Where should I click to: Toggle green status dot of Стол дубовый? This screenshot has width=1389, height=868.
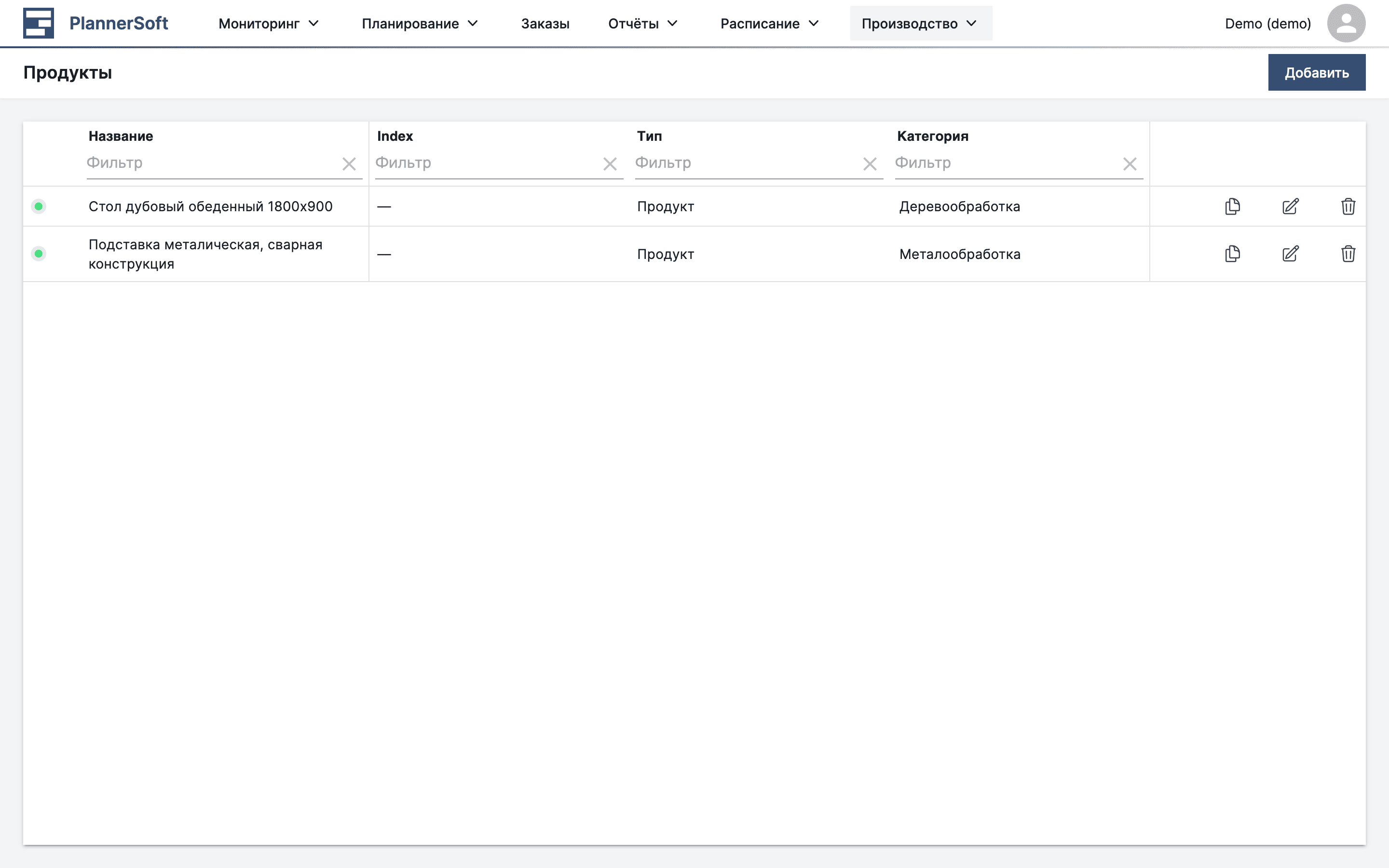(39, 207)
